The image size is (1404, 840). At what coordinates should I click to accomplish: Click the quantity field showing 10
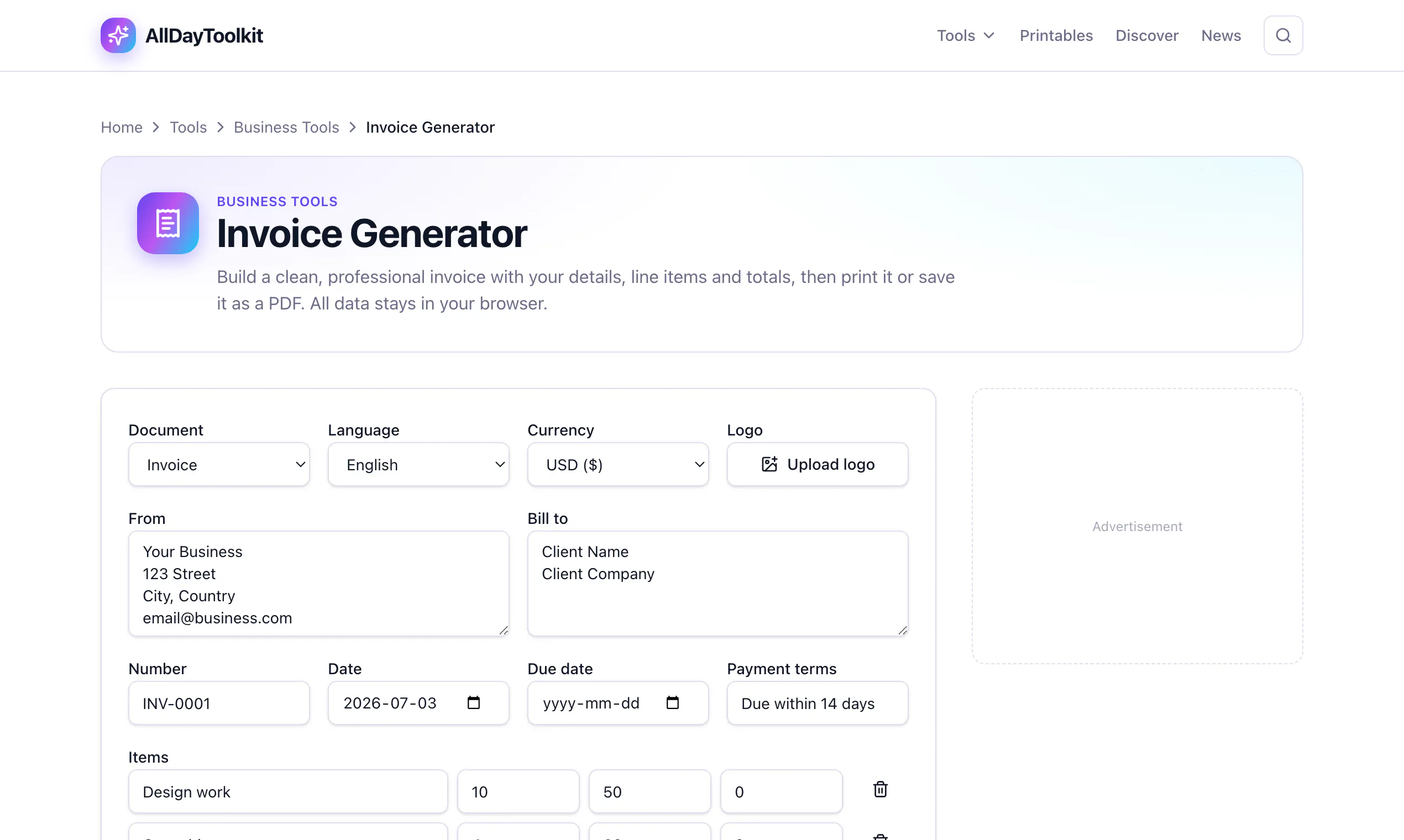[x=518, y=791]
